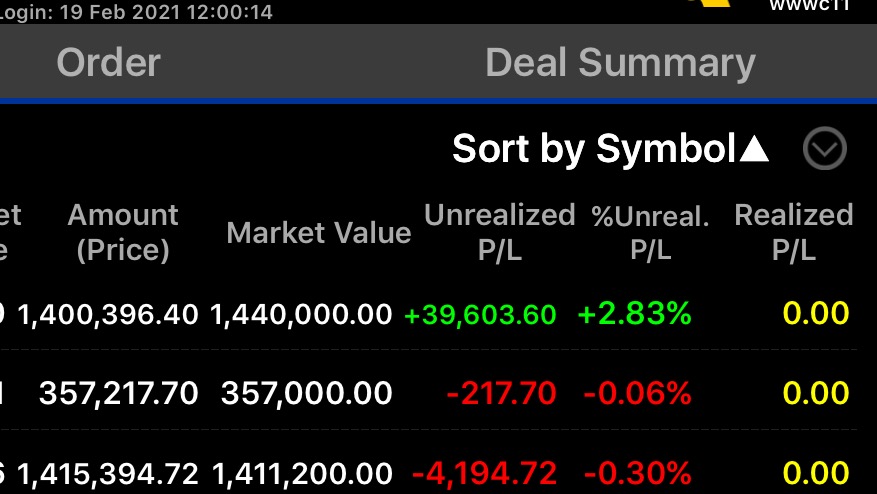The image size is (877, 494).
Task: Sort by the Amount (Price) column header
Action: click(123, 232)
